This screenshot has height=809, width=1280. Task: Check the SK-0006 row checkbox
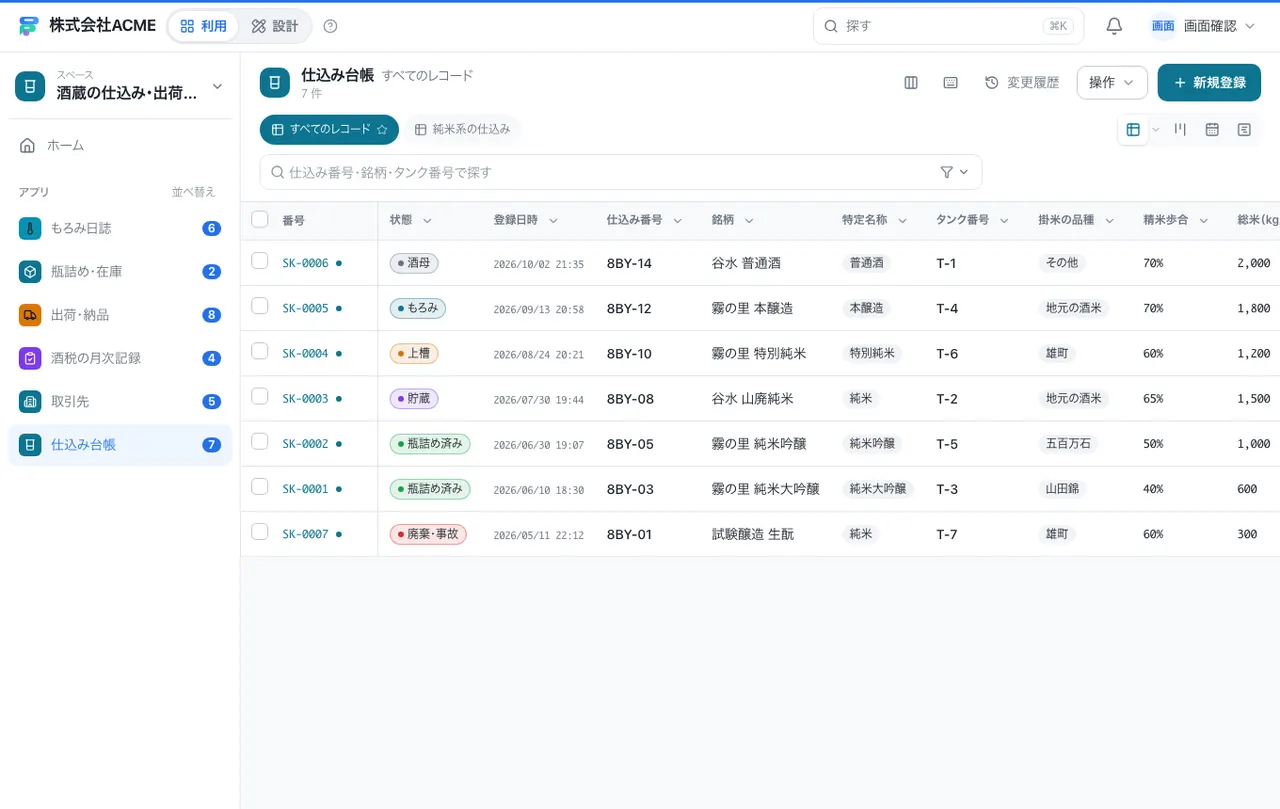point(260,261)
